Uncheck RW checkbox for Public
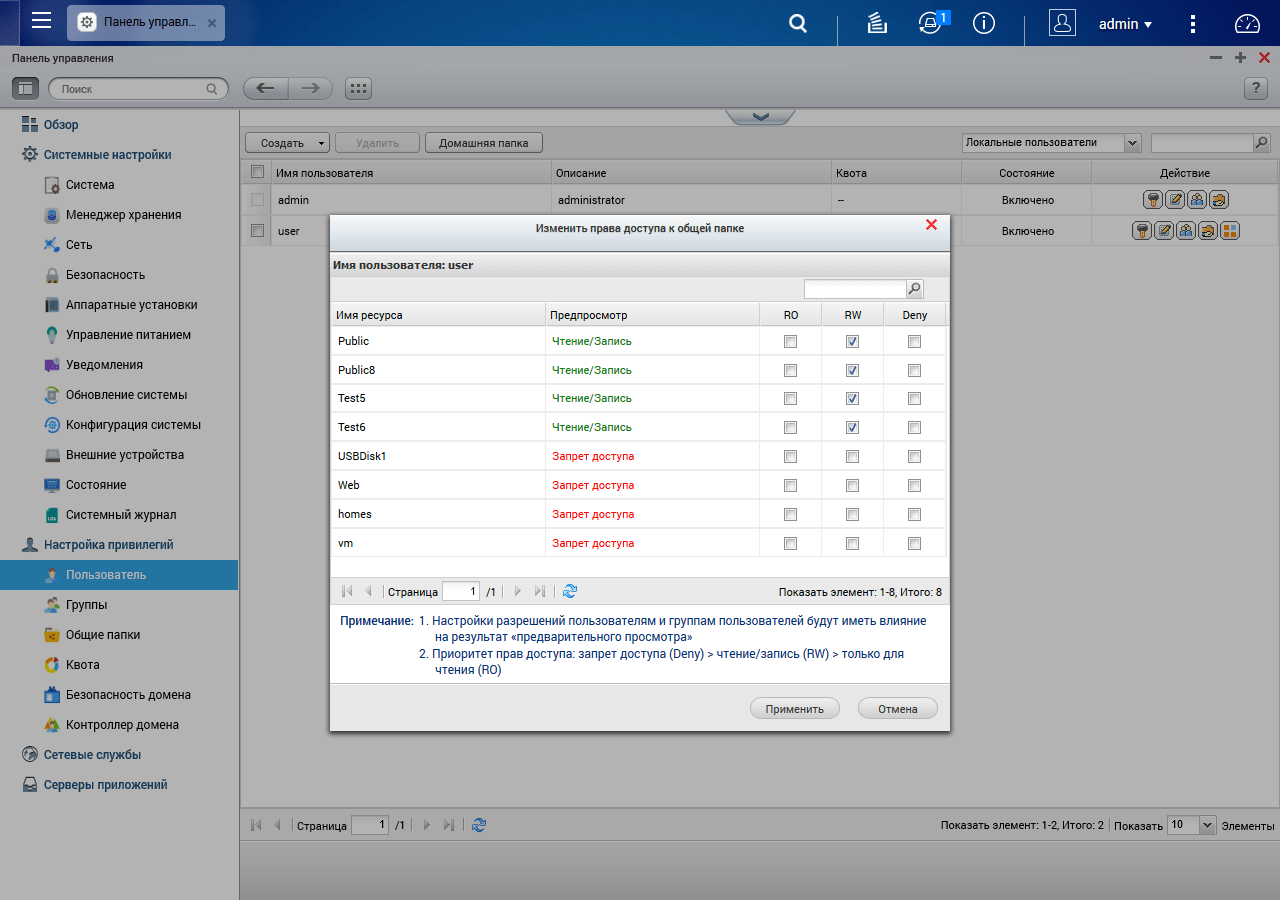 [852, 342]
